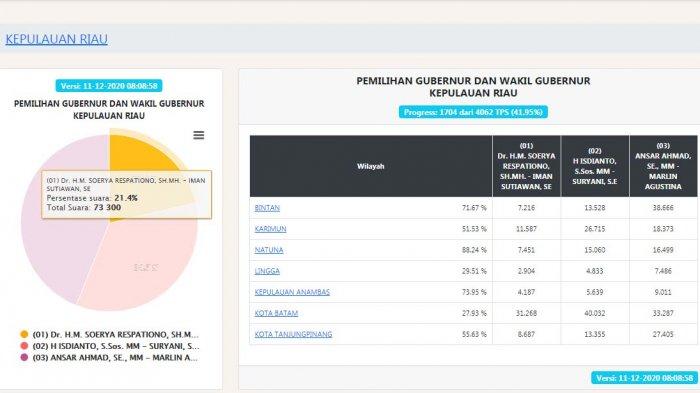The height and width of the screenshot is (393, 700).
Task: Open the KEPULAUAN ANAMBAS region link
Action: click(292, 292)
